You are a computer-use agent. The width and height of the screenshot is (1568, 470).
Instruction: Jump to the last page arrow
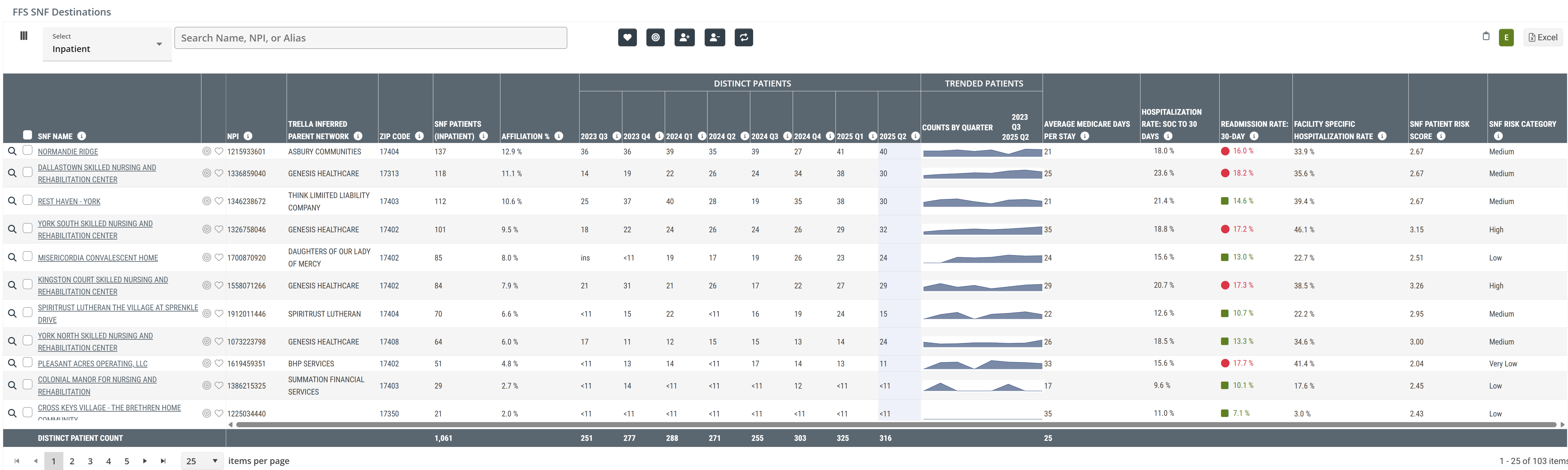click(x=163, y=461)
